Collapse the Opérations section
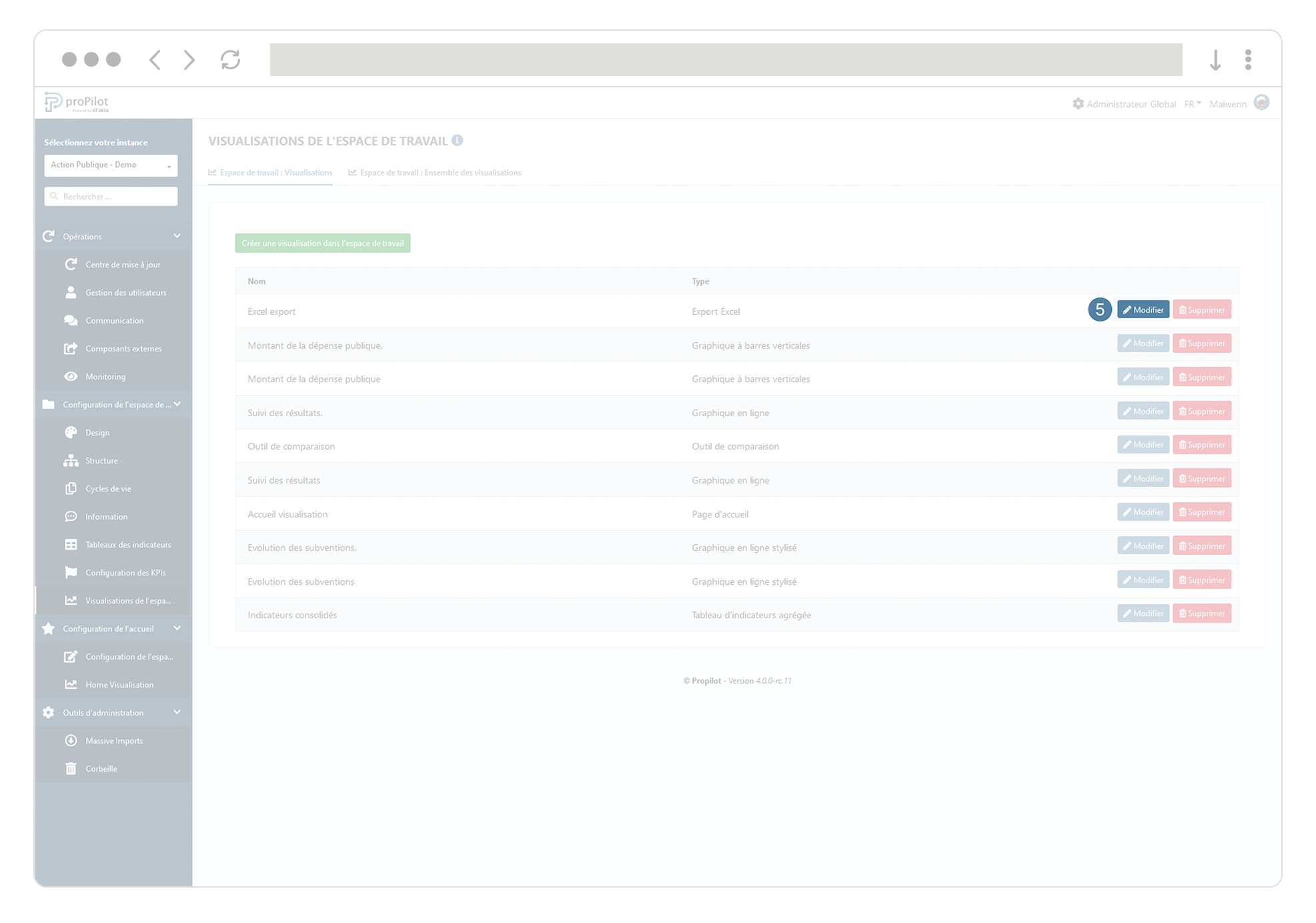The width and height of the screenshot is (1316, 923). (177, 236)
